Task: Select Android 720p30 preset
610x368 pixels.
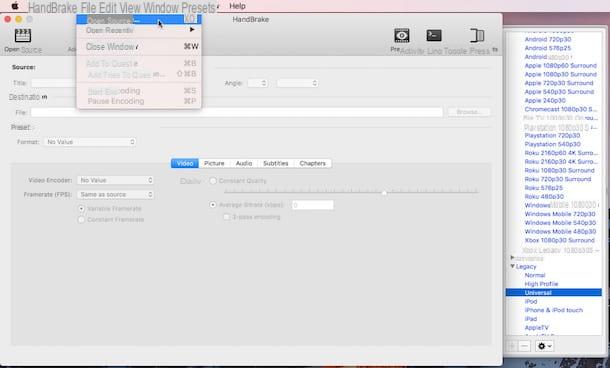Action: pos(548,39)
